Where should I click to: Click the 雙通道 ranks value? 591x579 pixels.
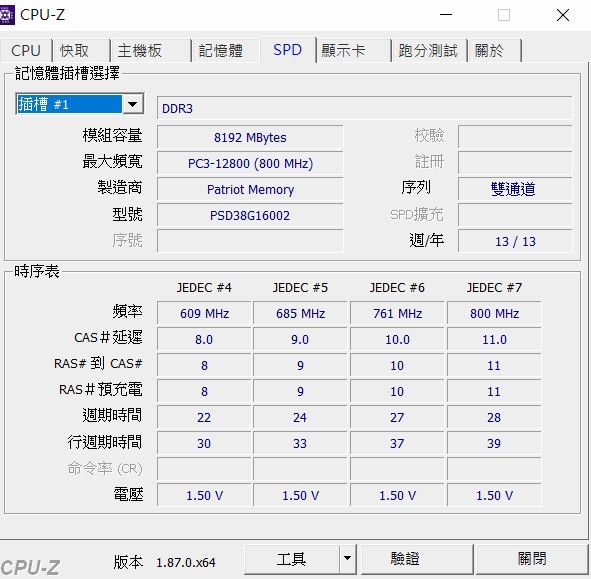[x=515, y=189]
